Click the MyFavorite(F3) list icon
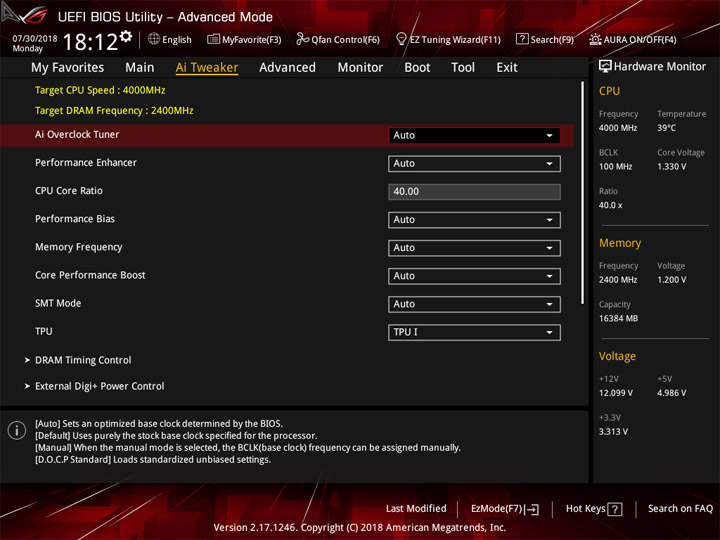 [x=213, y=39]
